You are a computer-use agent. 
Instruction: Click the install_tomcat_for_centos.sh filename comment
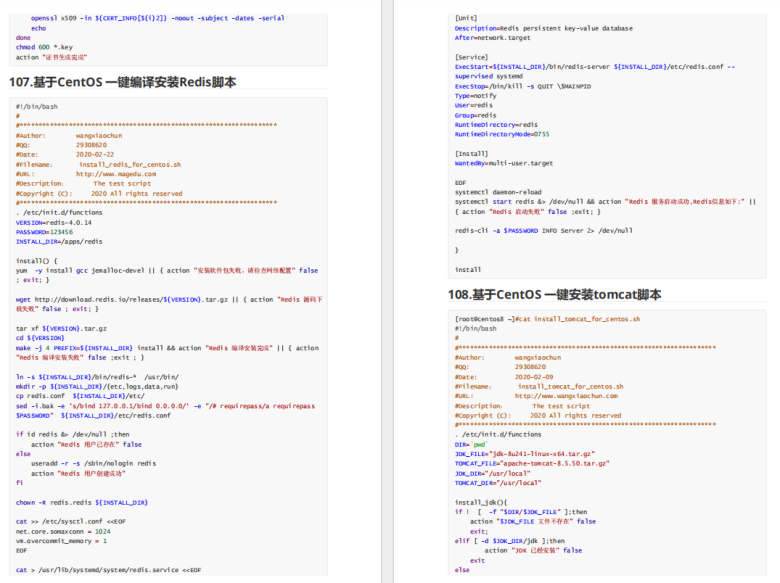(x=571, y=387)
